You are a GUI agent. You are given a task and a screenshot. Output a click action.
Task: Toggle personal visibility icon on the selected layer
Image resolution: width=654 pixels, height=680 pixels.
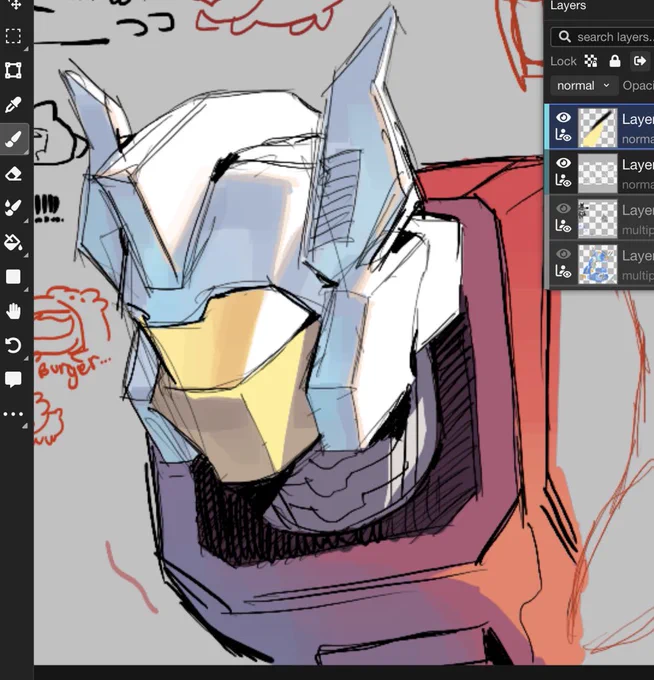pyautogui.click(x=563, y=136)
